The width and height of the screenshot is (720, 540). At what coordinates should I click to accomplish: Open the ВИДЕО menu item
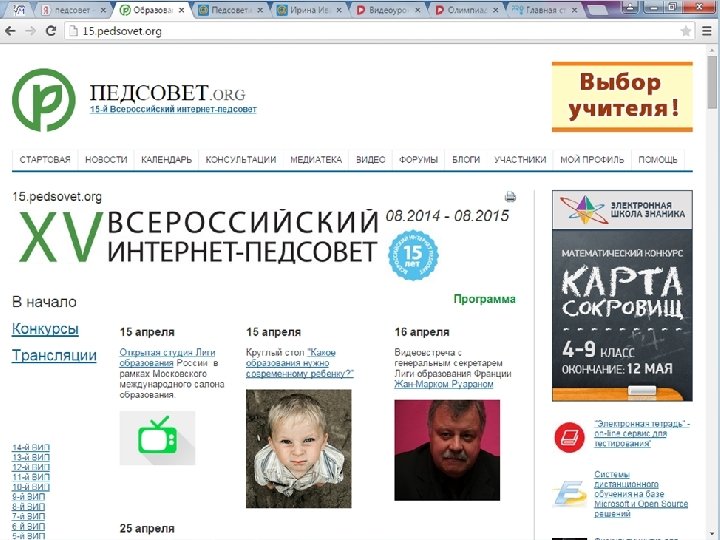[x=371, y=159]
